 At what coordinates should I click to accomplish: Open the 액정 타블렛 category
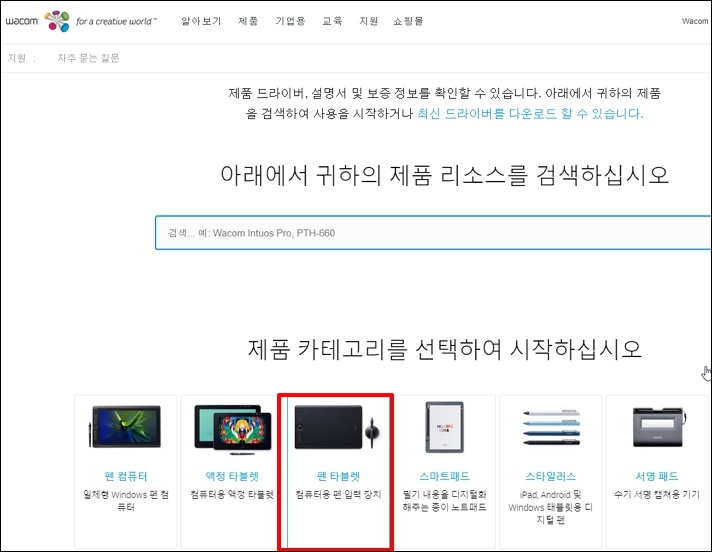pyautogui.click(x=232, y=476)
